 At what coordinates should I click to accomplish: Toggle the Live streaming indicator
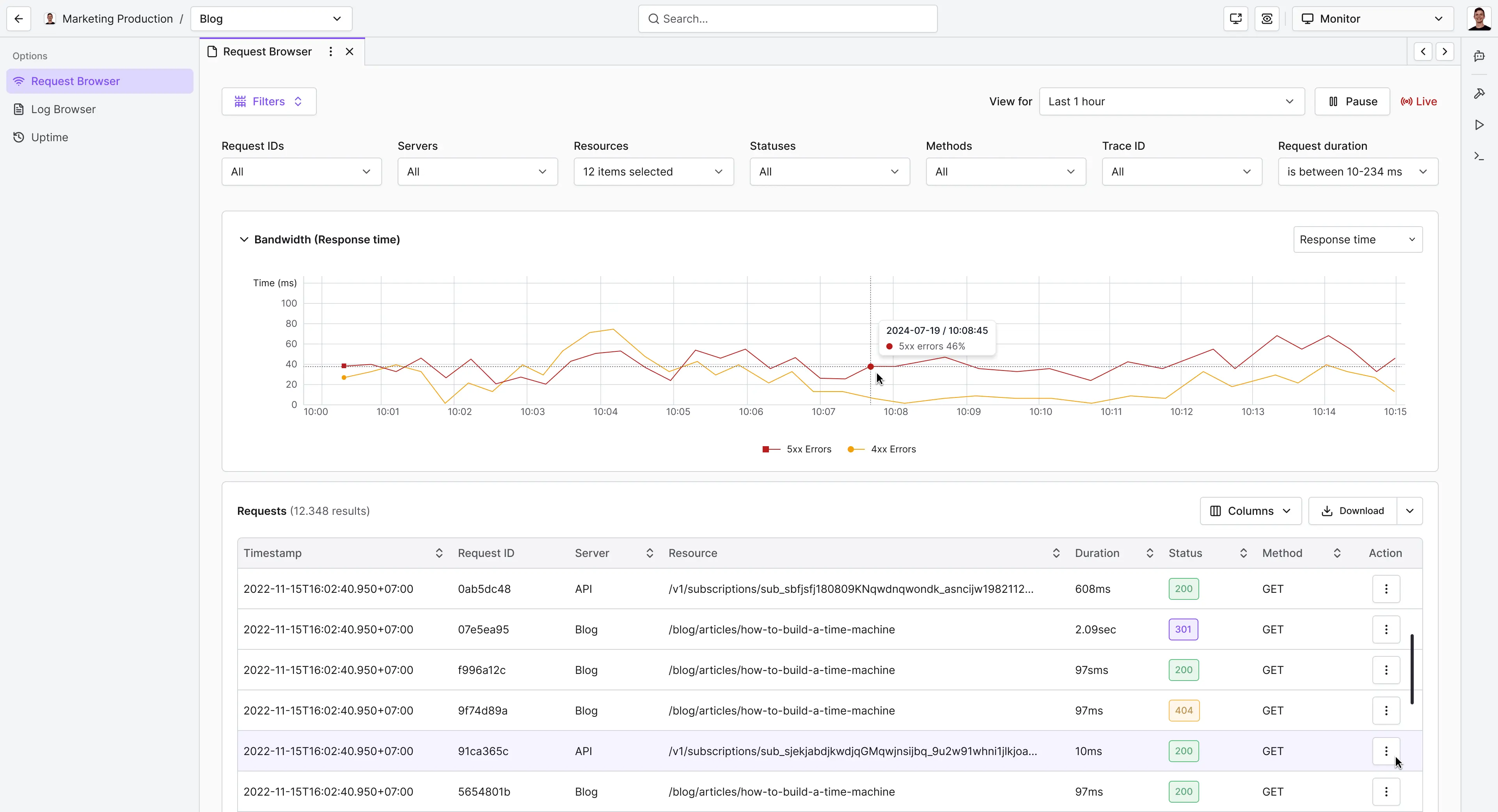point(1419,102)
